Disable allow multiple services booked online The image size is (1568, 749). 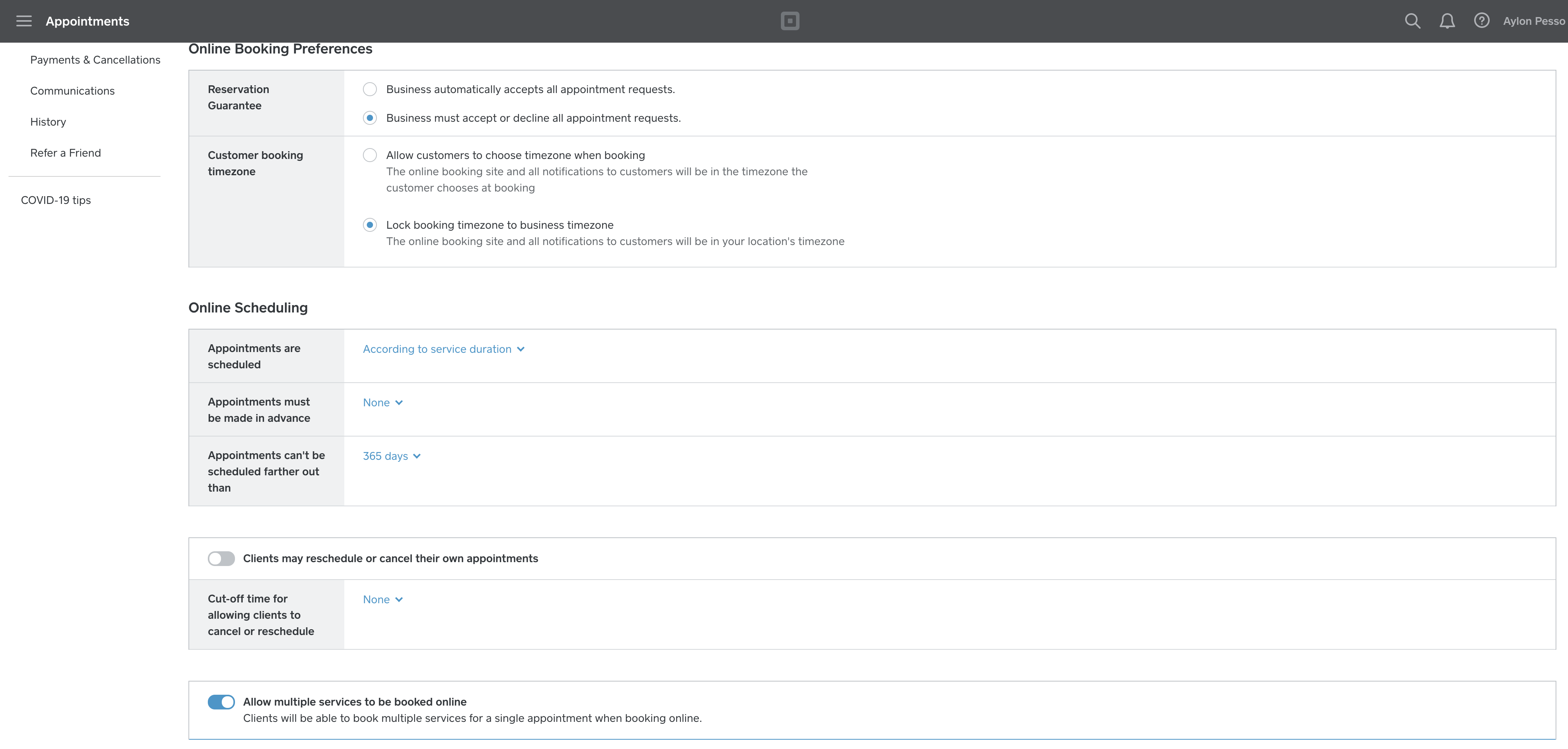[221, 702]
